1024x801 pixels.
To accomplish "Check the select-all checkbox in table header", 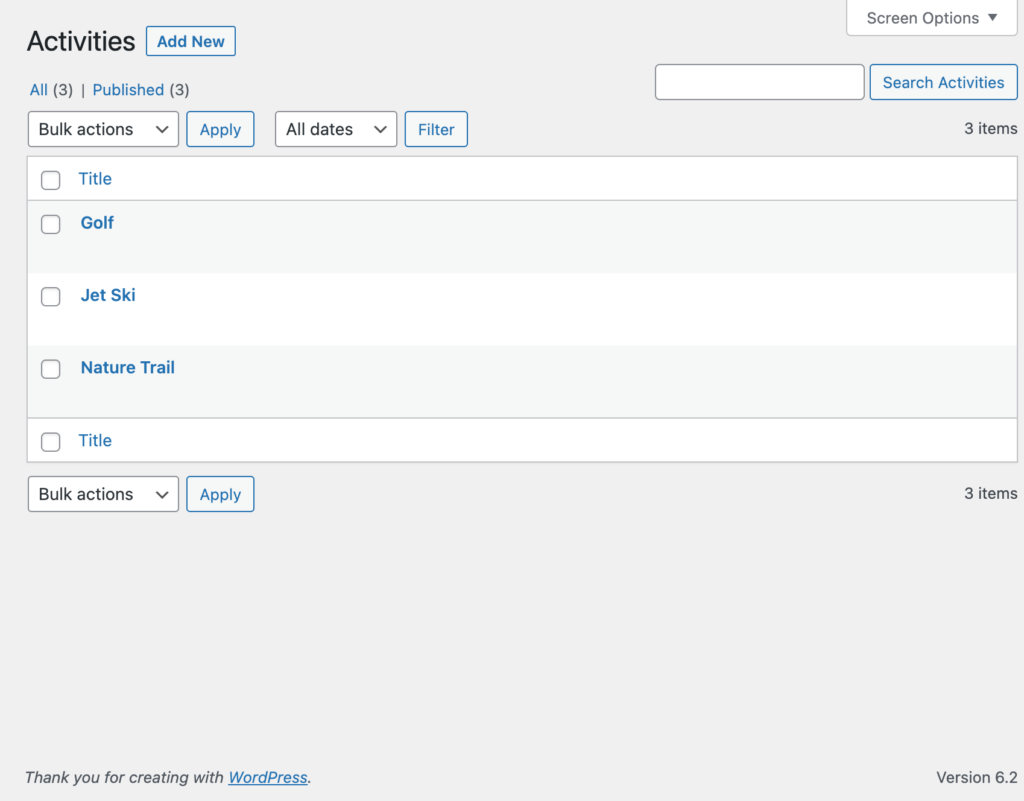I will [50, 180].
